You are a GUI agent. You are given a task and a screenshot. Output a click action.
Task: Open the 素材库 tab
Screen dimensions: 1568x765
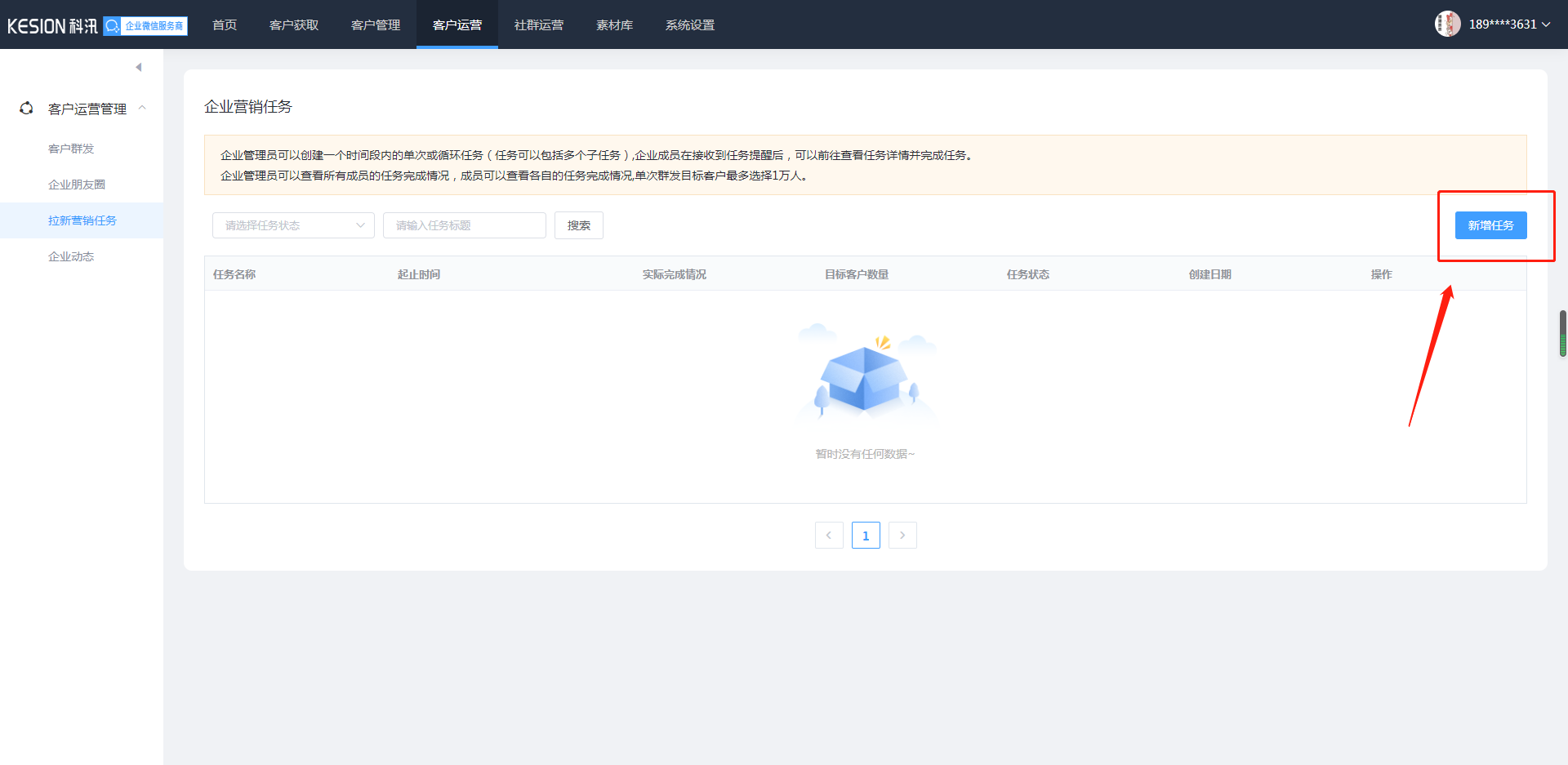pos(614,24)
